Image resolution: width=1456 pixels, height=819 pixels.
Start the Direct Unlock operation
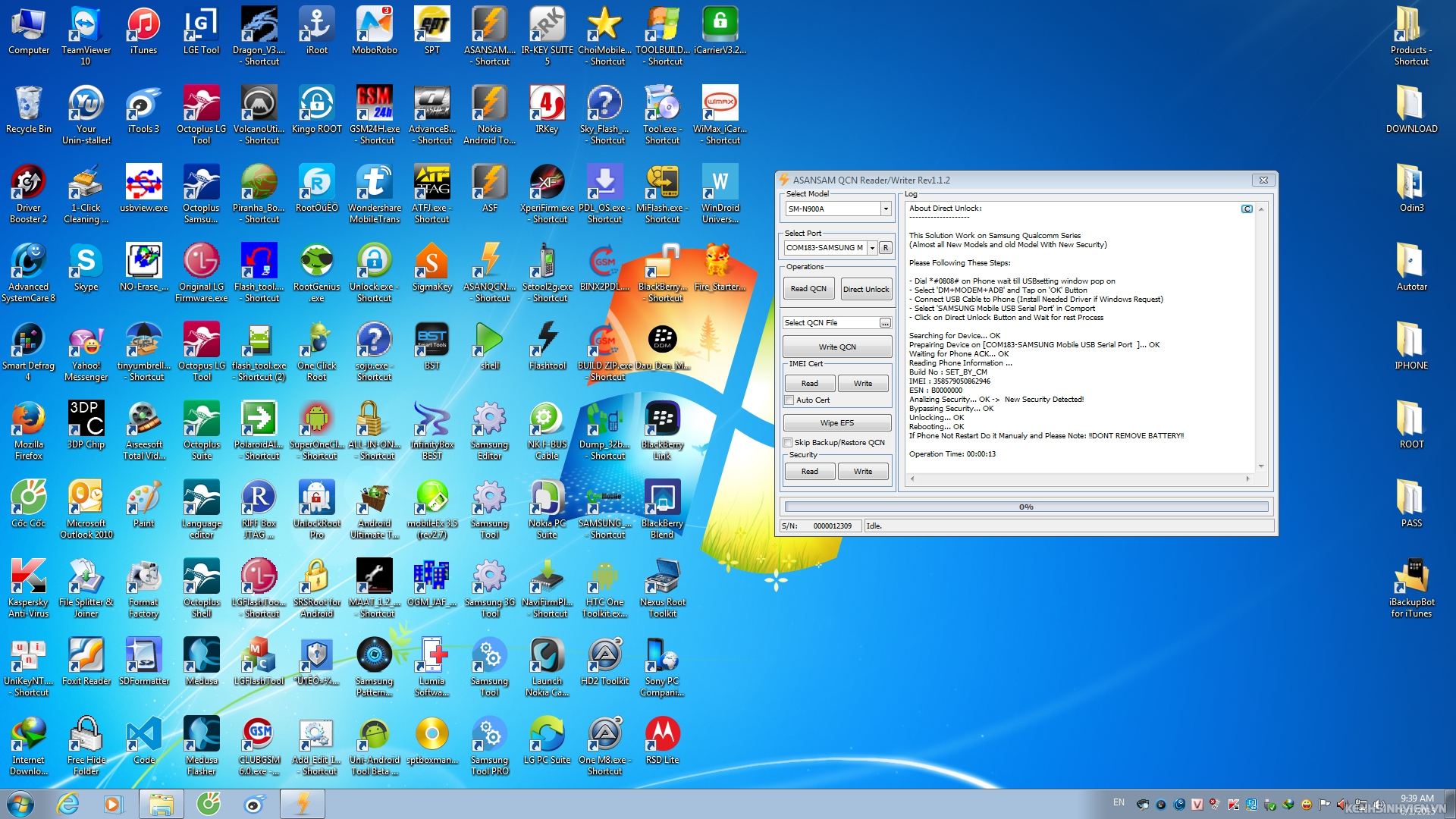tap(866, 289)
